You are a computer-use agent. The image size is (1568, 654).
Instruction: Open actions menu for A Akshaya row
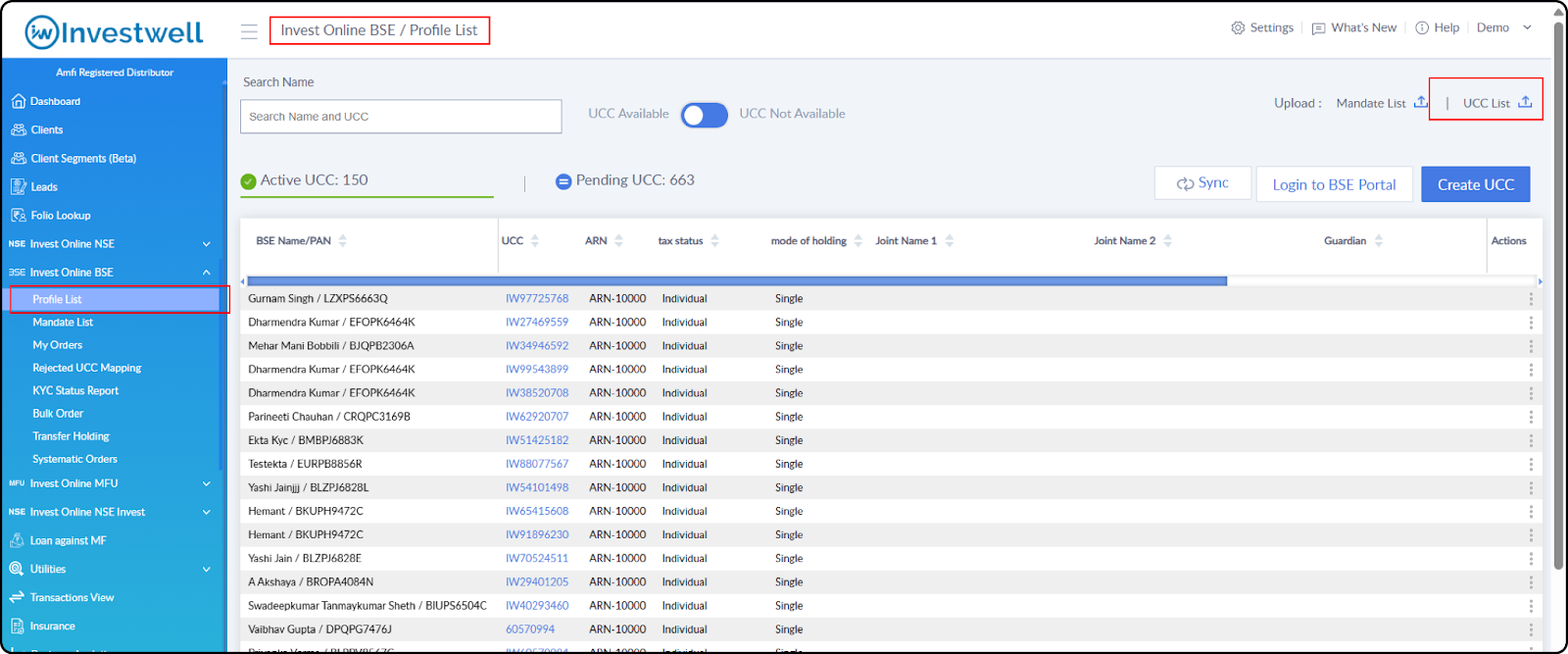[x=1531, y=581]
